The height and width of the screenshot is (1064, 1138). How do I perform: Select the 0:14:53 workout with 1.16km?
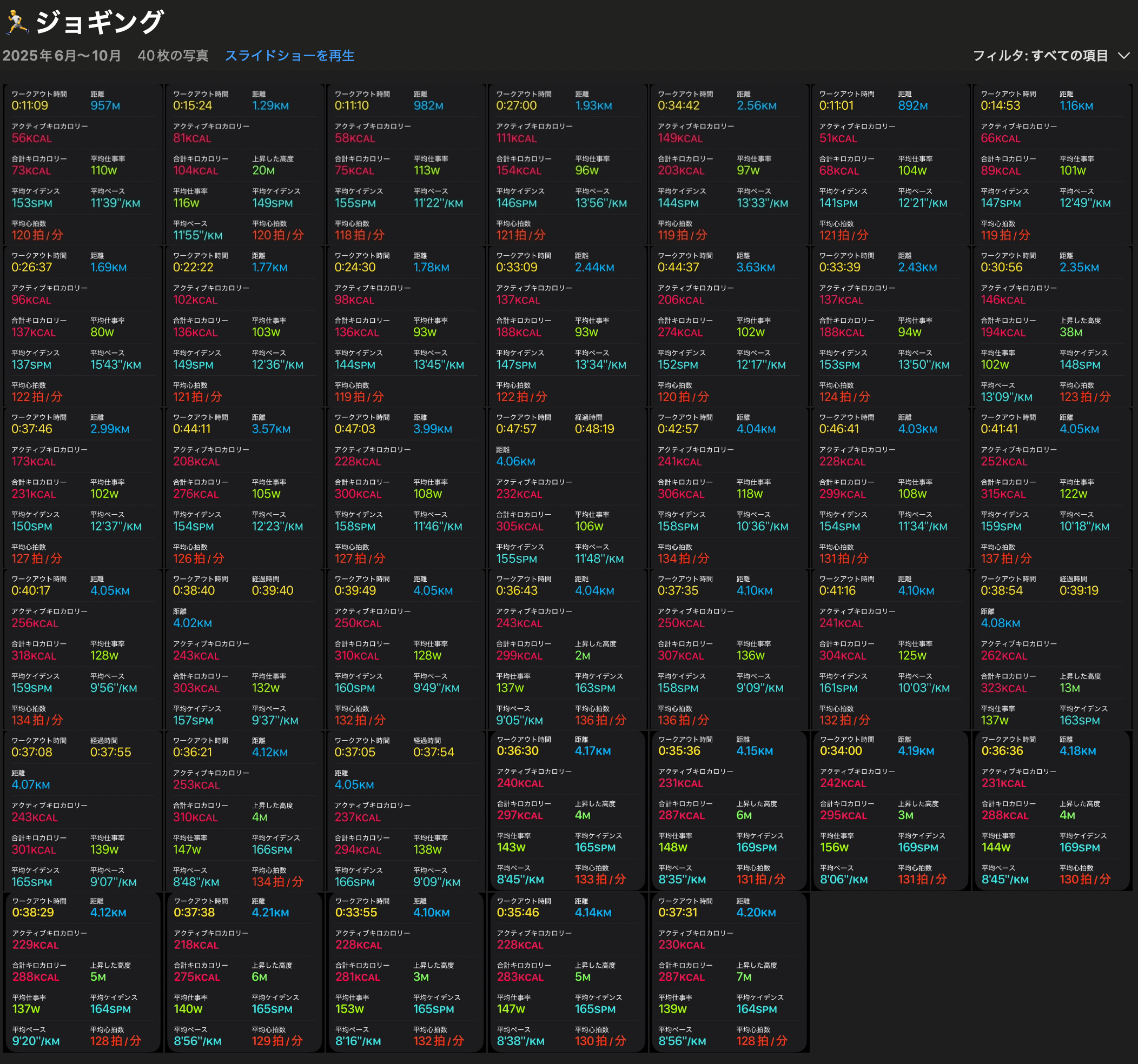point(1051,165)
